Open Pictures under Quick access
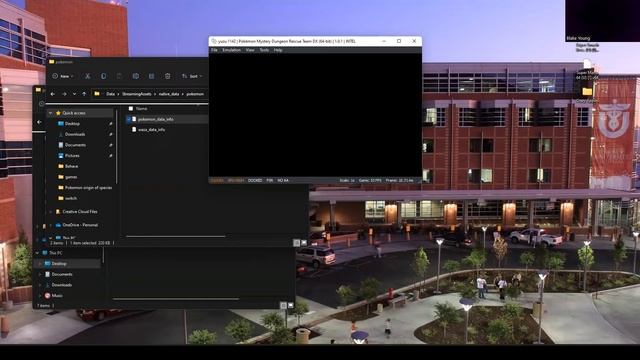Screen dimensions: 640x360 [72, 156]
